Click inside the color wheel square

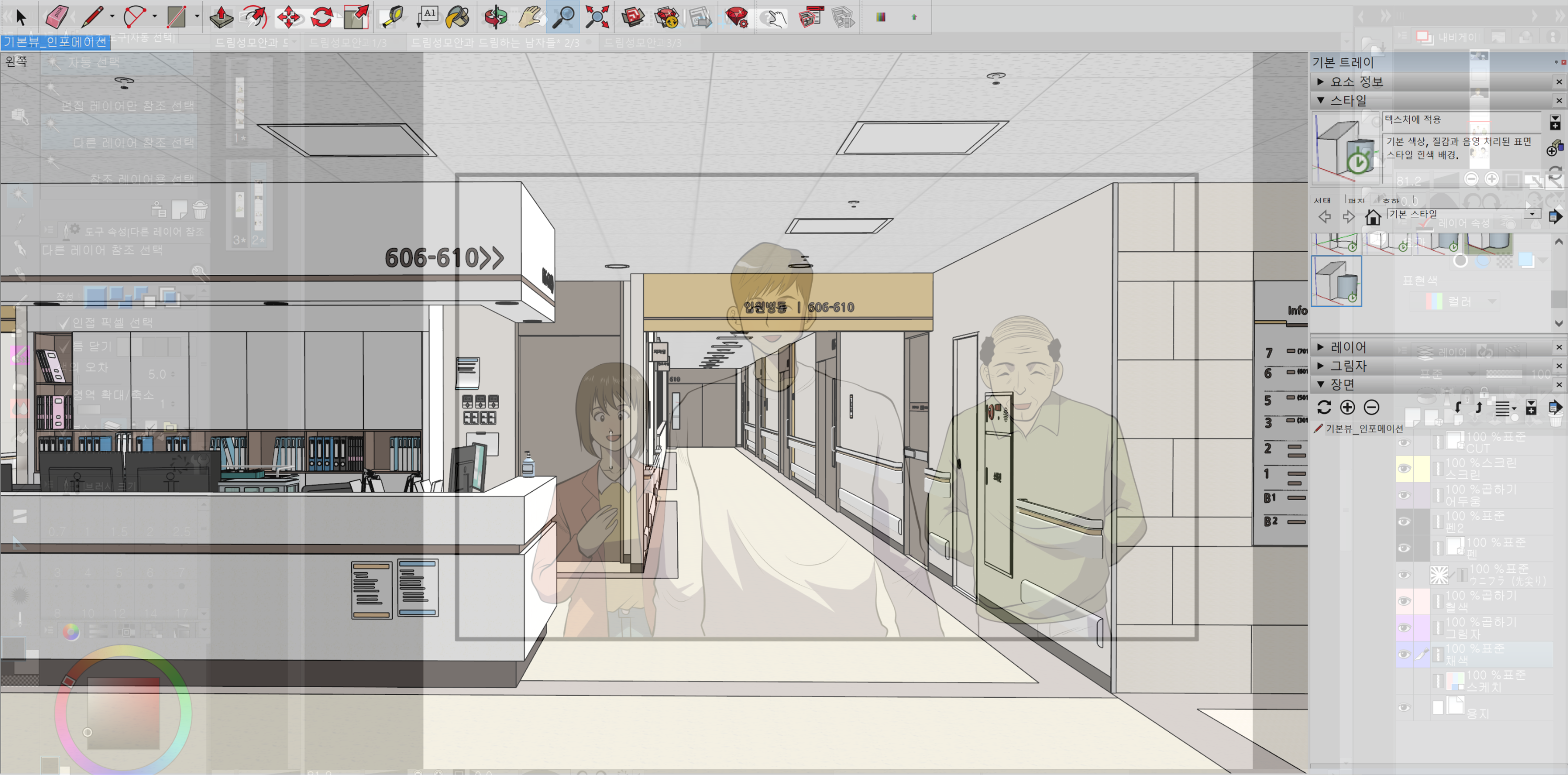click(123, 712)
